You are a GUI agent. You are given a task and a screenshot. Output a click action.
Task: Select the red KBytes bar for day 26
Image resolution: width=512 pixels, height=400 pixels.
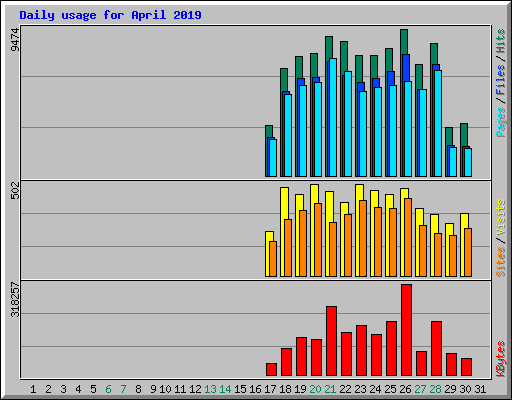coord(406,330)
